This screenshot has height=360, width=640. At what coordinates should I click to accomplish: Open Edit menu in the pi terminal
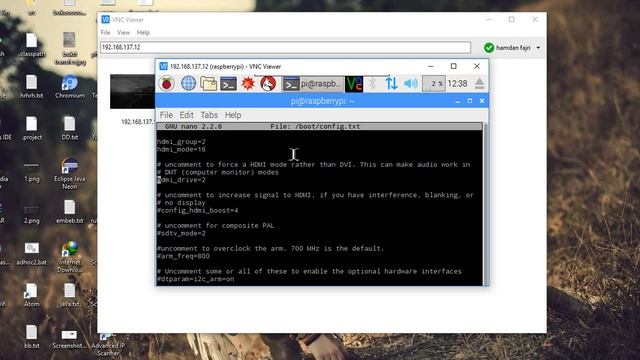tap(187, 115)
